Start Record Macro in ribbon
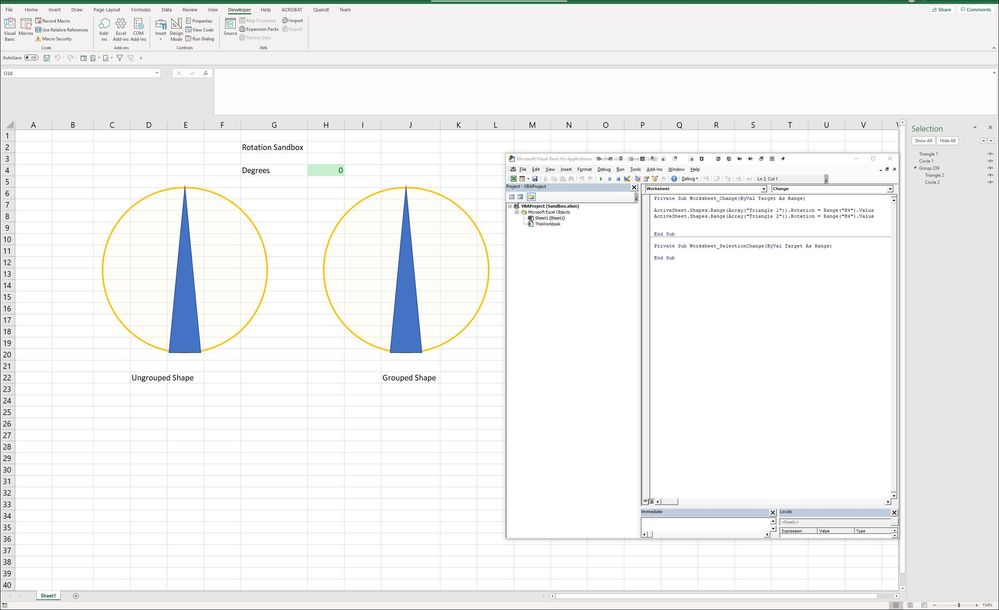The image size is (999, 610). tap(53, 21)
